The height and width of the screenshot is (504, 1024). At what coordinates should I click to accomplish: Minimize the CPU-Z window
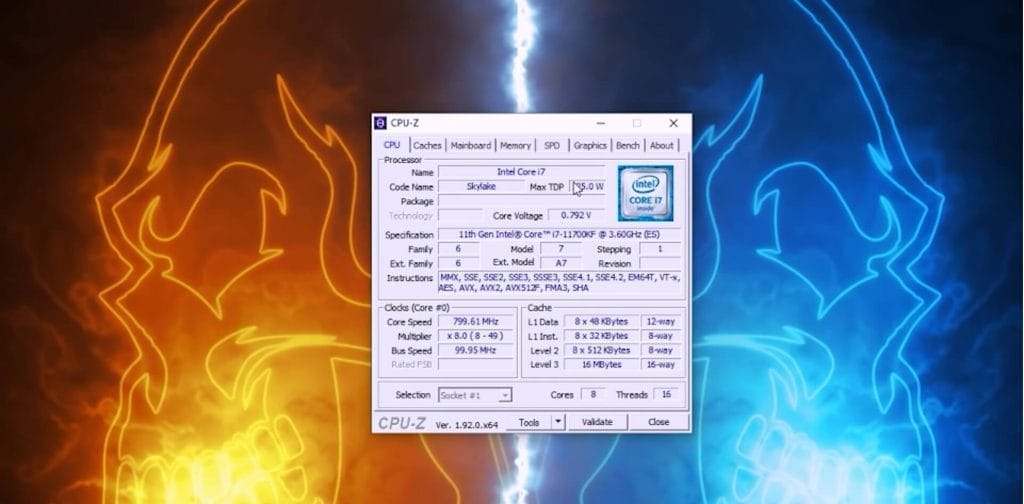point(600,123)
